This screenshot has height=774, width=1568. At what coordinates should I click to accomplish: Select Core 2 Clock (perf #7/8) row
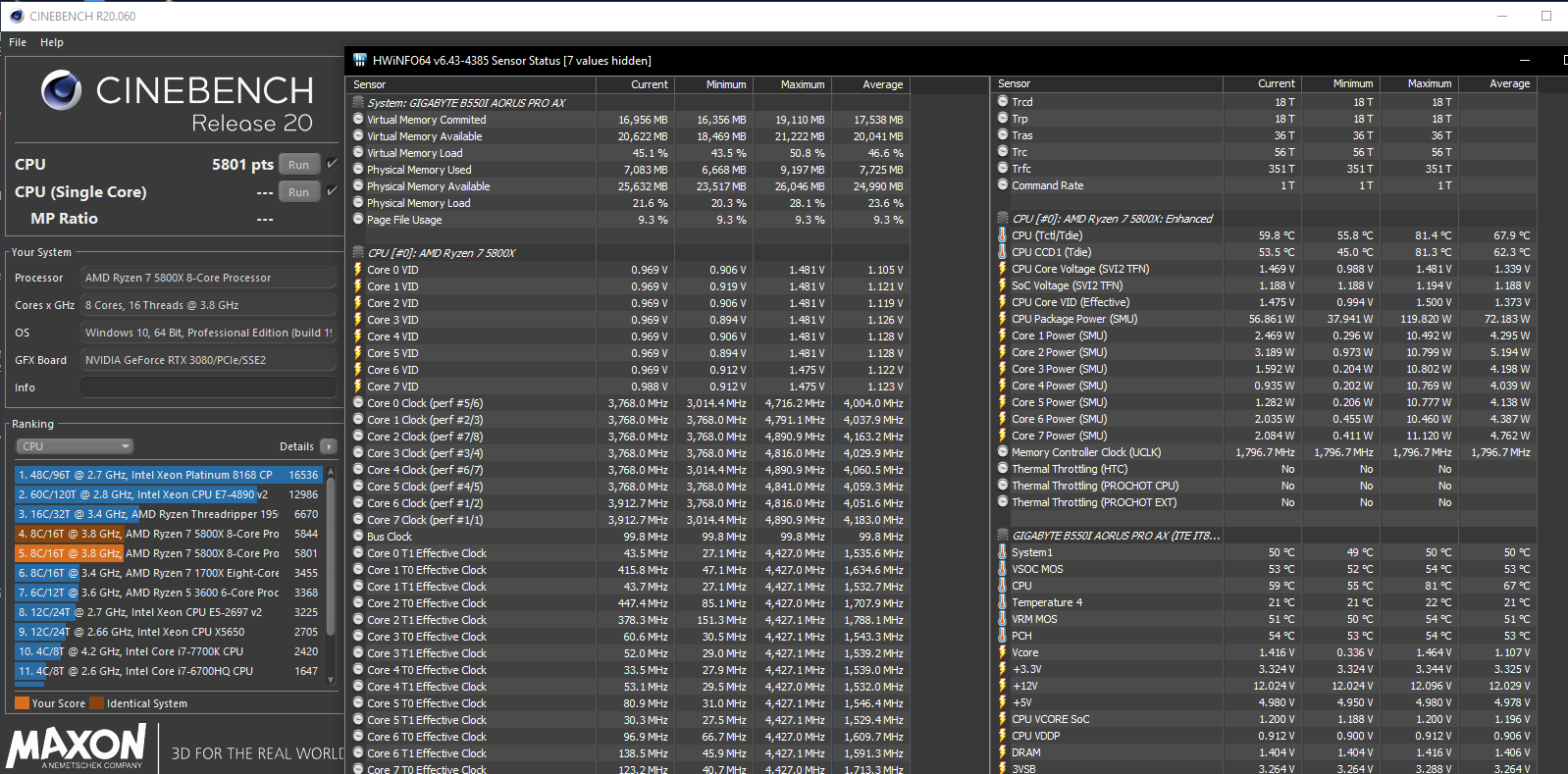point(629,437)
